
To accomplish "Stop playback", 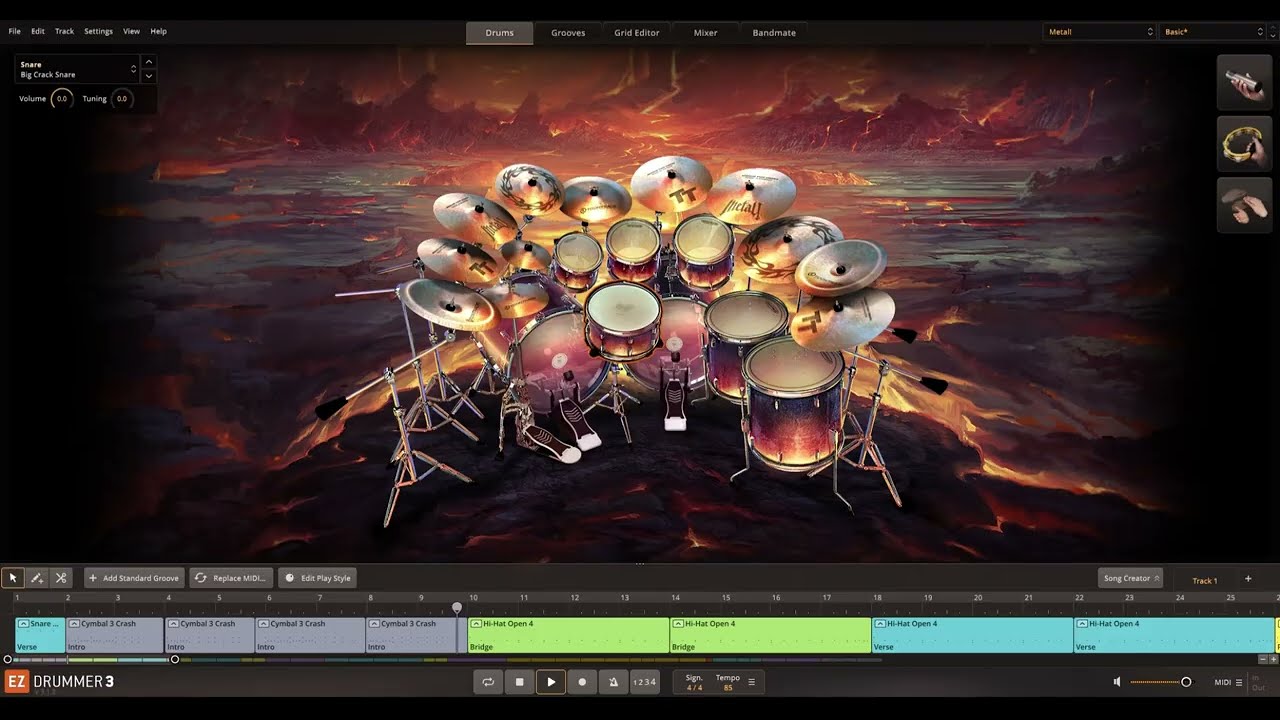I will tap(519, 682).
